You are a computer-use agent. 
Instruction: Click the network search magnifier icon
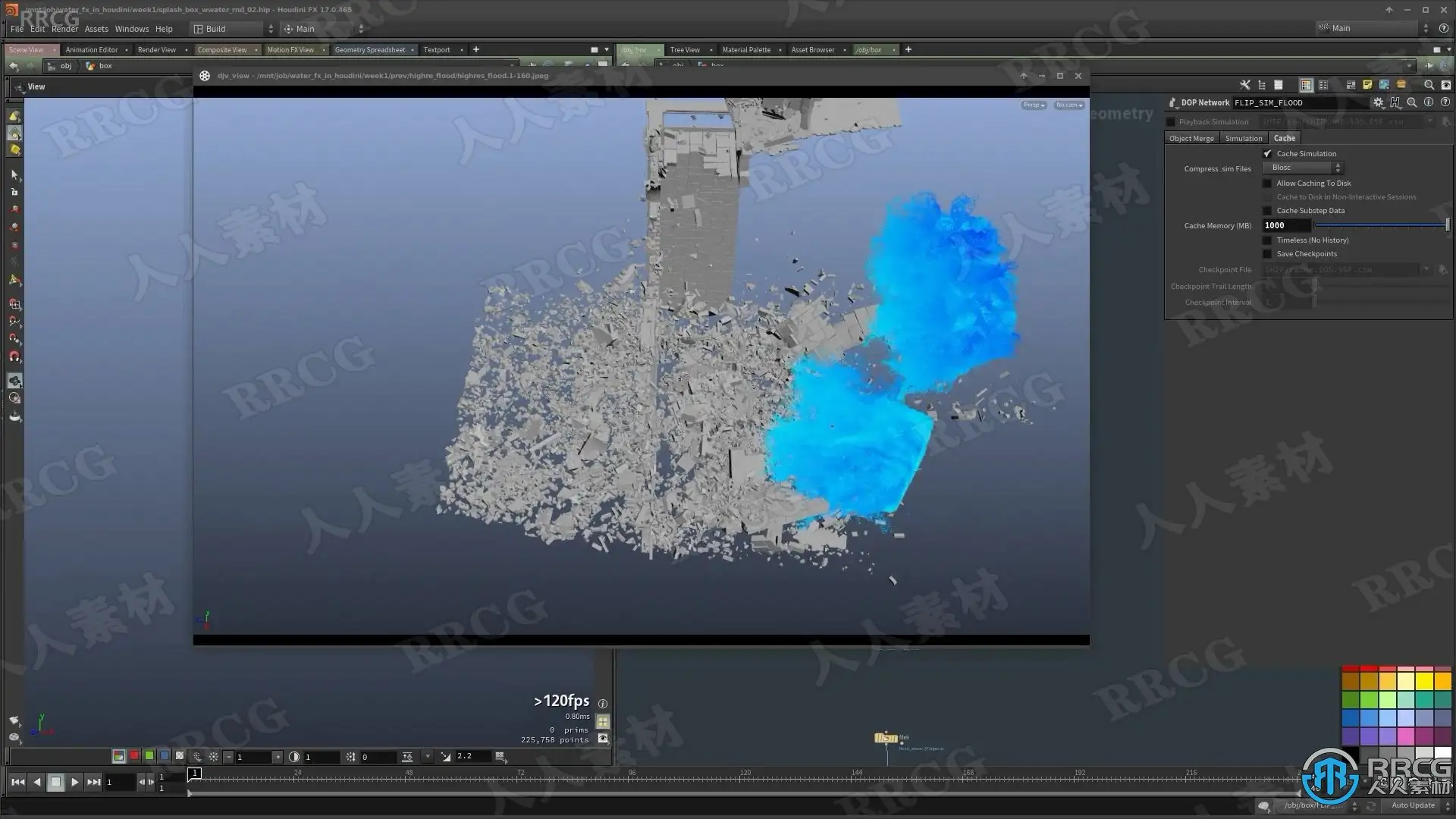[x=1429, y=85]
